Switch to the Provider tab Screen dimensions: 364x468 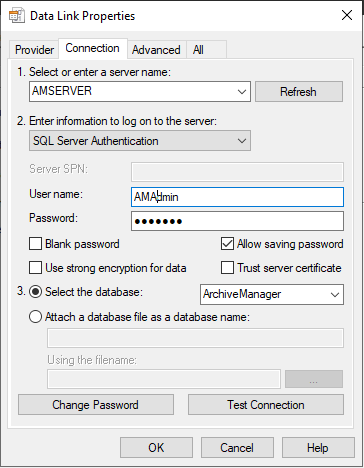(34, 50)
